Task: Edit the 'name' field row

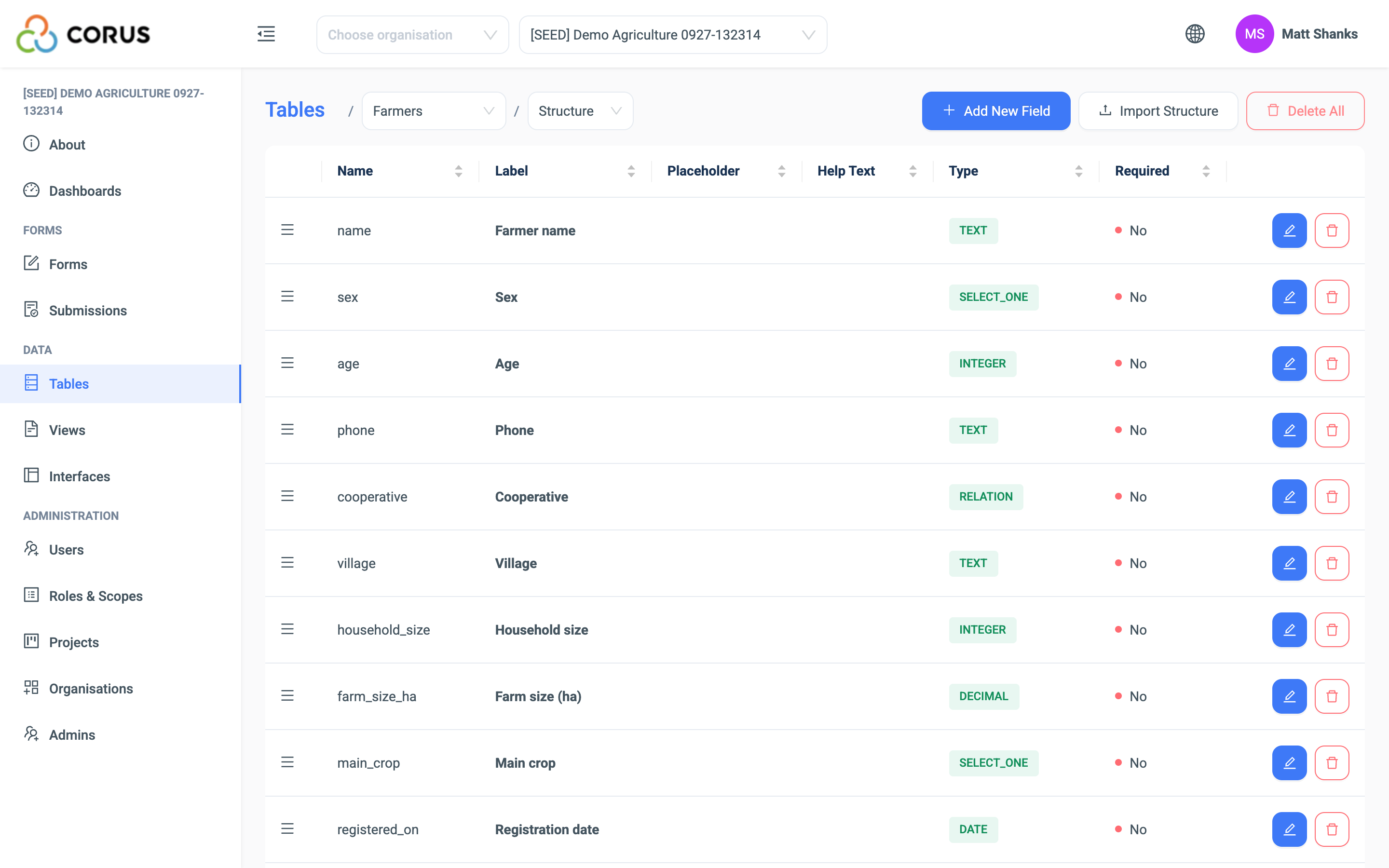Action: [x=1289, y=230]
